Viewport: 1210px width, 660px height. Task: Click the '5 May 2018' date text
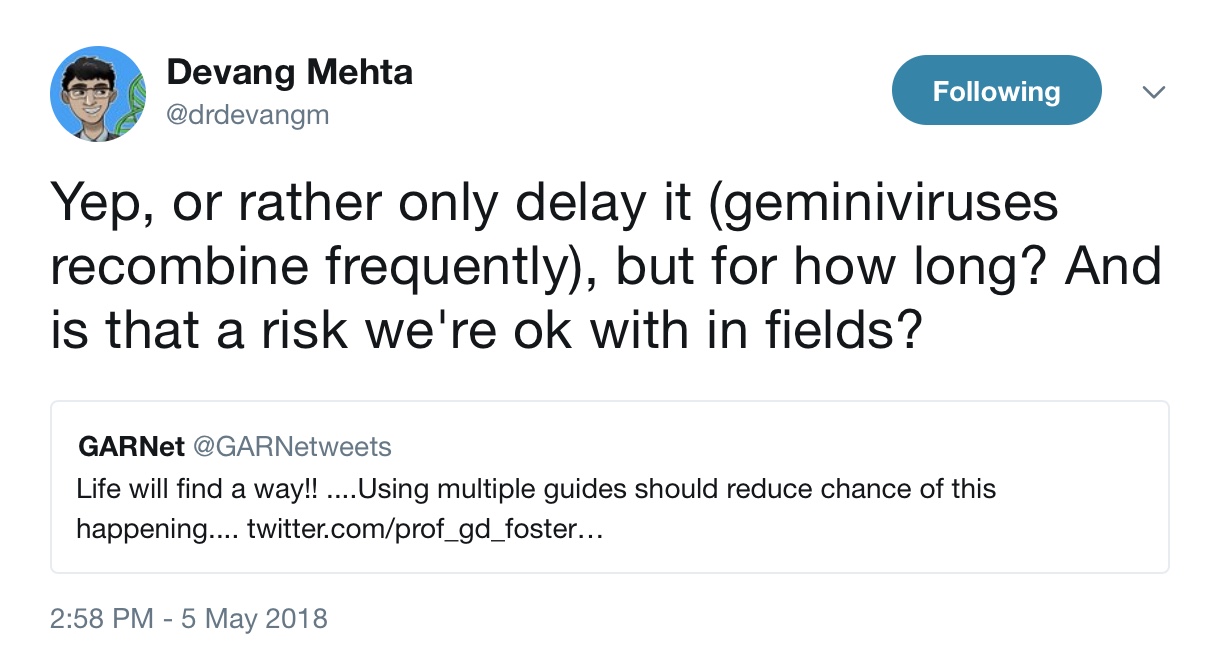tap(254, 618)
